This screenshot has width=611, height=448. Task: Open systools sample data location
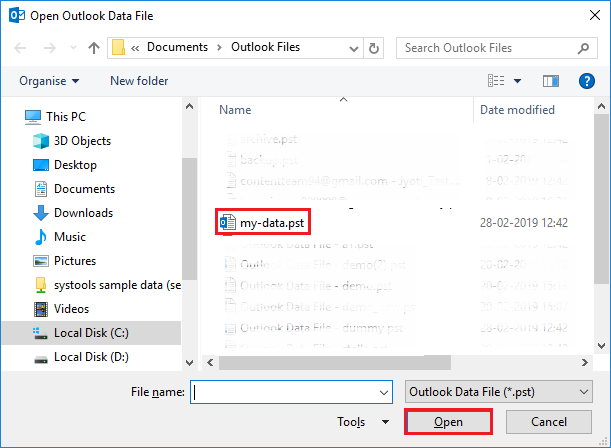117,285
